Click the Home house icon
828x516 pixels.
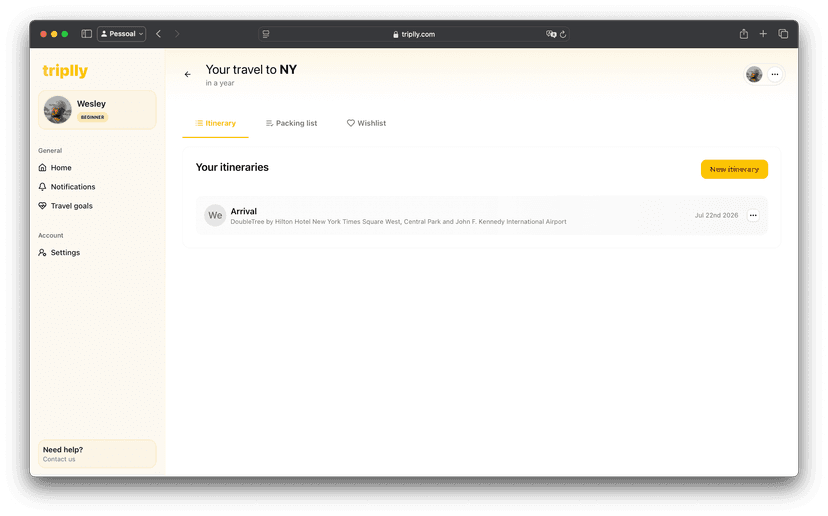pos(42,167)
